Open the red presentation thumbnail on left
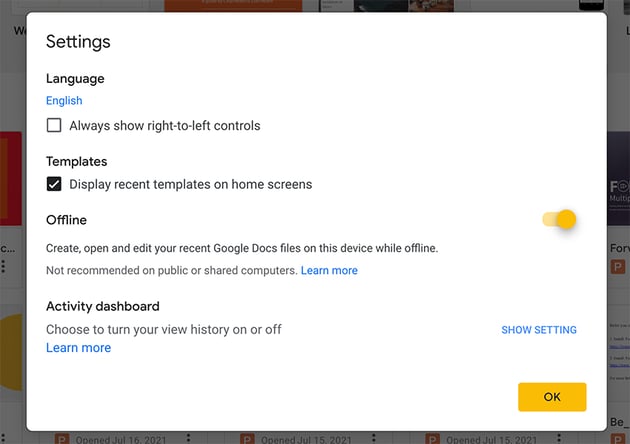This screenshot has width=630, height=444. [x=12, y=180]
